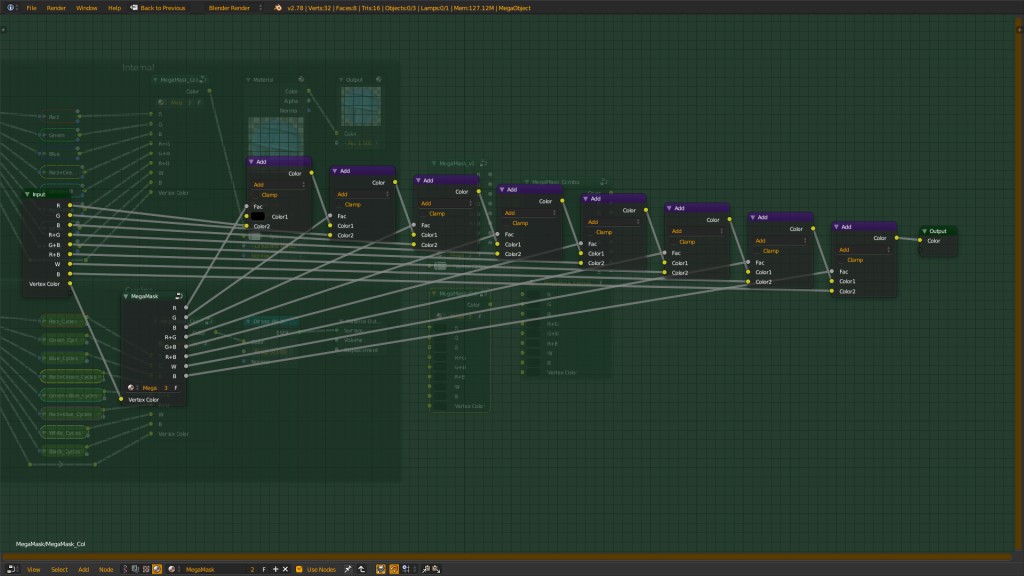Open the Node menu

106,570
